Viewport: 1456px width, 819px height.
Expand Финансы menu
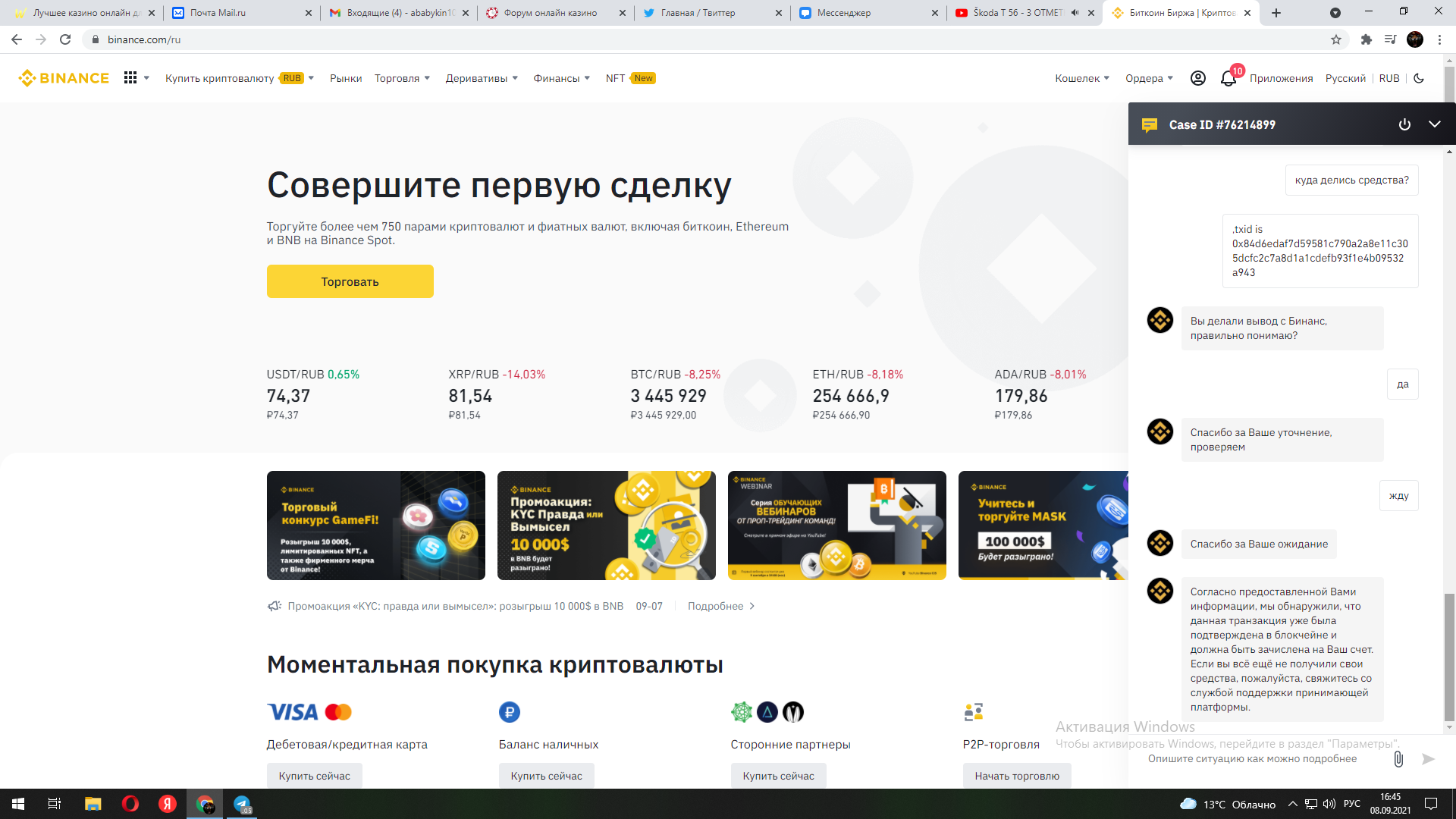click(561, 78)
